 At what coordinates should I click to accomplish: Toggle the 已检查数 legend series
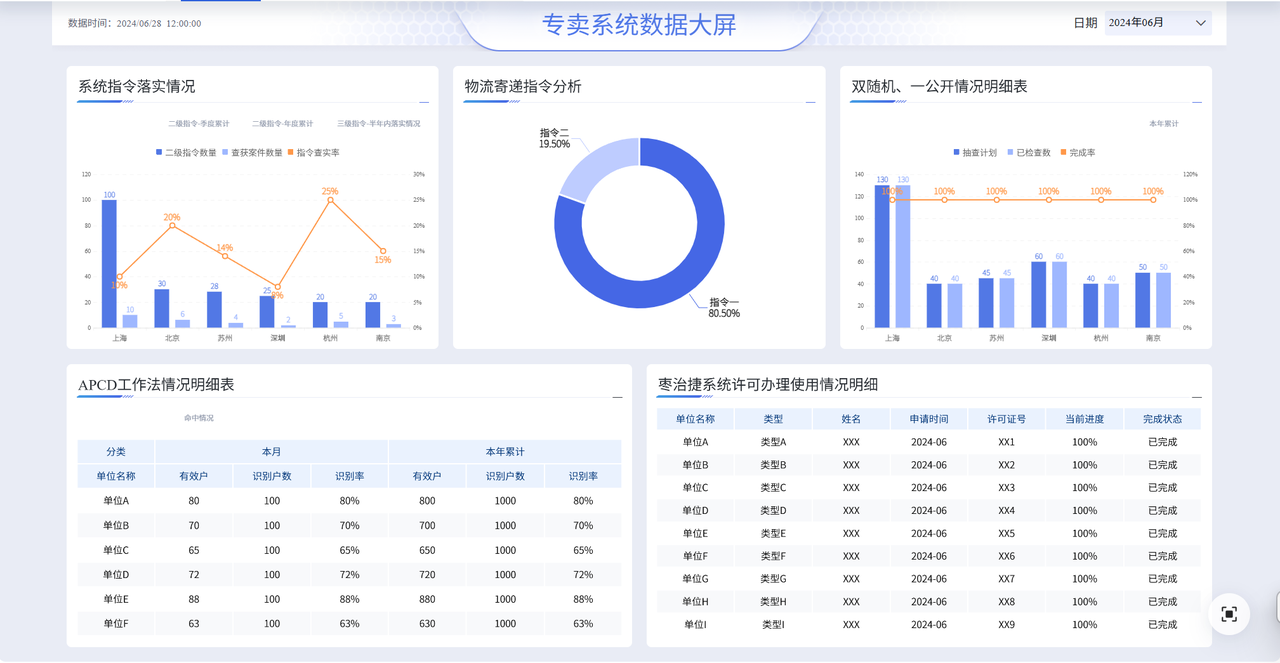coord(1029,153)
